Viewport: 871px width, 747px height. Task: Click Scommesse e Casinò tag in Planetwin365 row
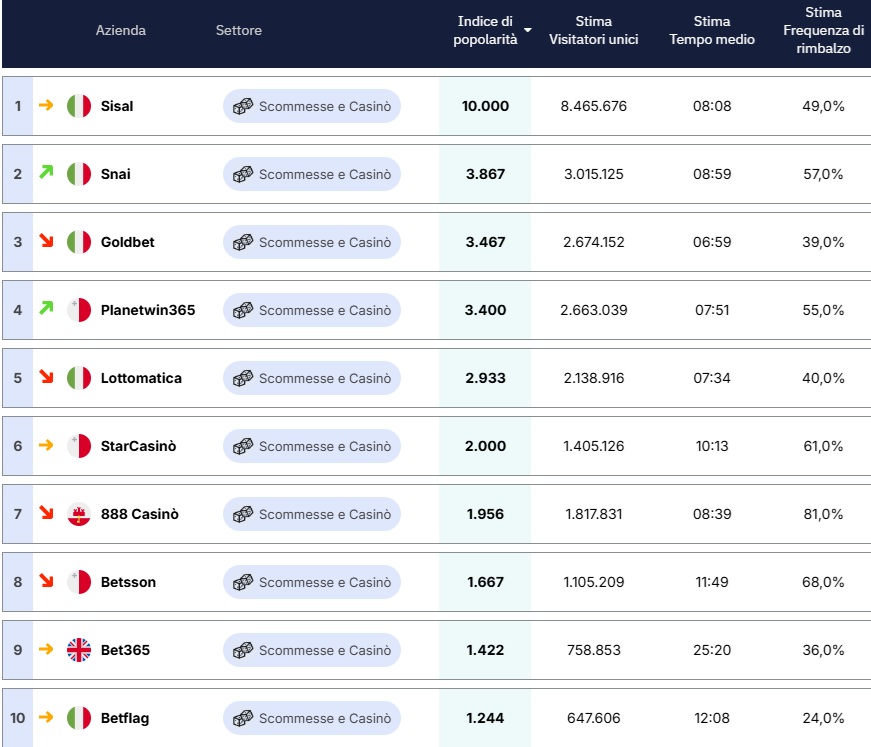312,310
